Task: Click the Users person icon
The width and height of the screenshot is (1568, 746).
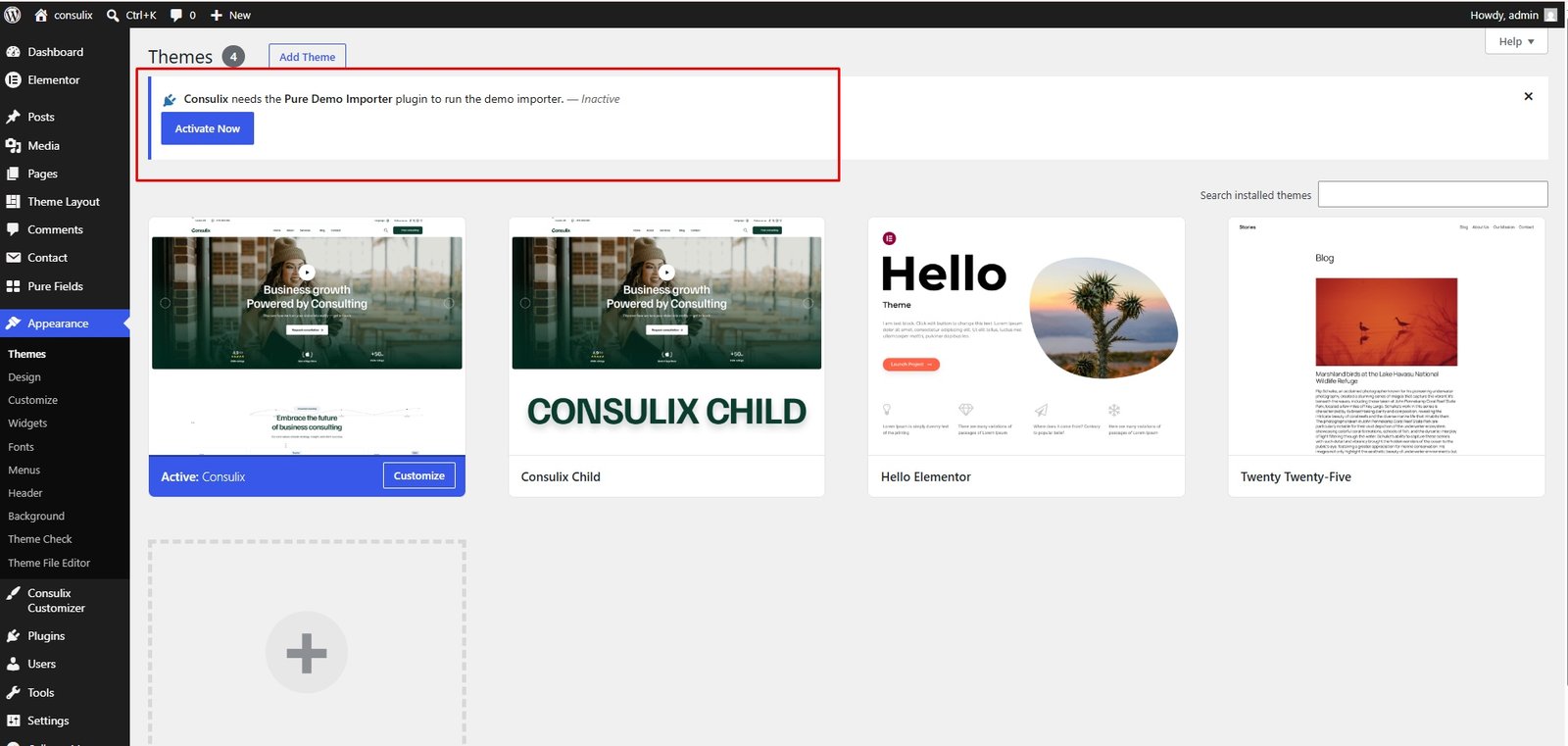Action: tap(14, 664)
